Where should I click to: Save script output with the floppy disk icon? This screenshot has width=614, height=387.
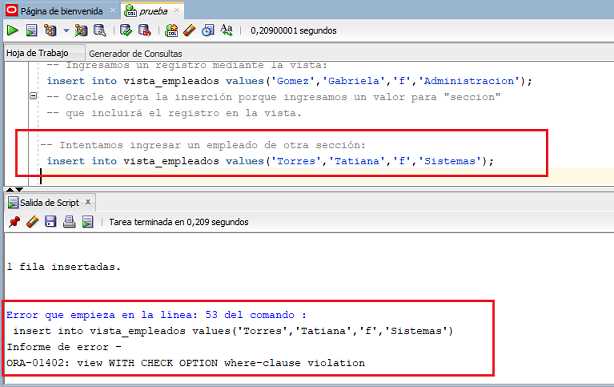coord(51,222)
